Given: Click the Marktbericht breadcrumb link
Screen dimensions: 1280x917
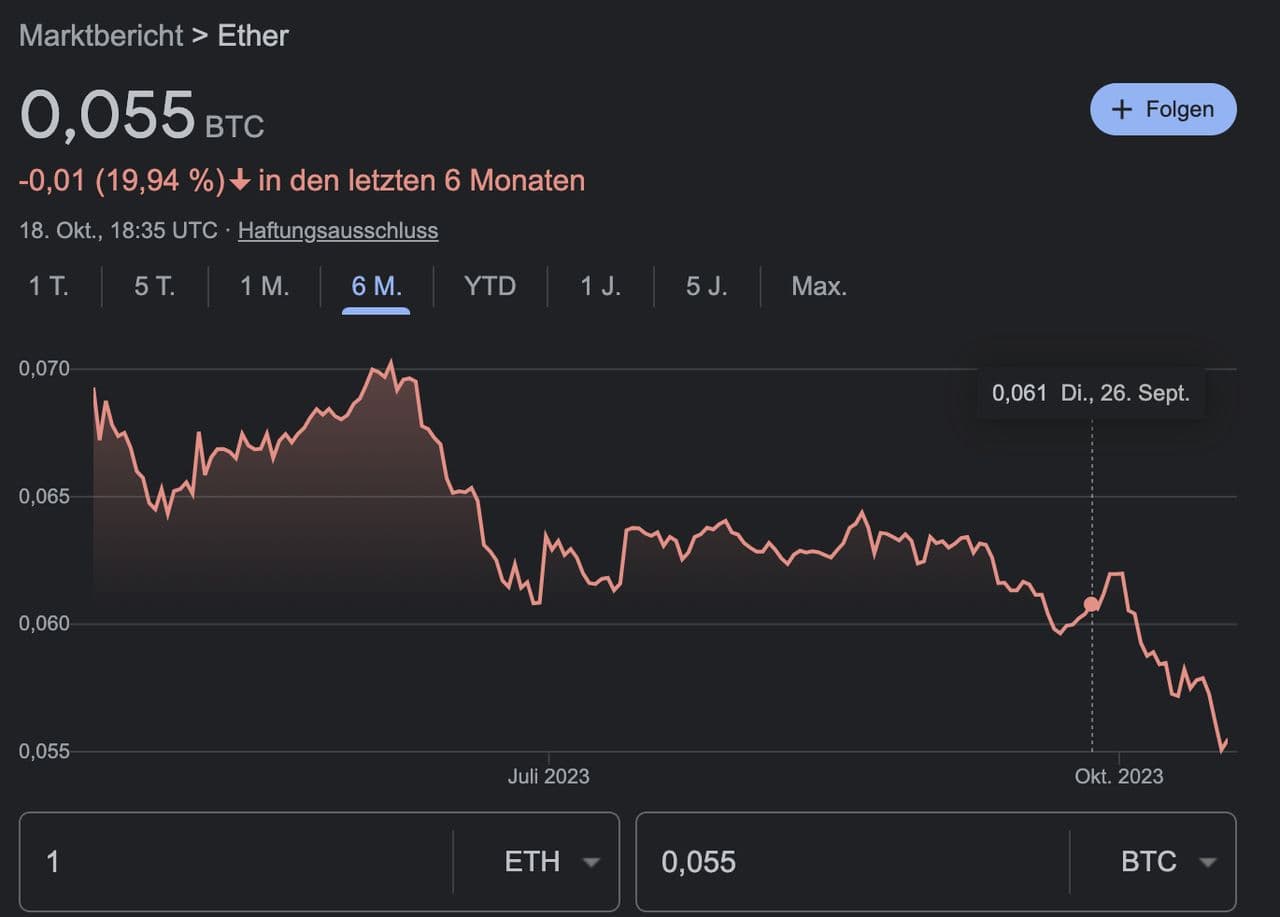Looking at the screenshot, I should [101, 36].
